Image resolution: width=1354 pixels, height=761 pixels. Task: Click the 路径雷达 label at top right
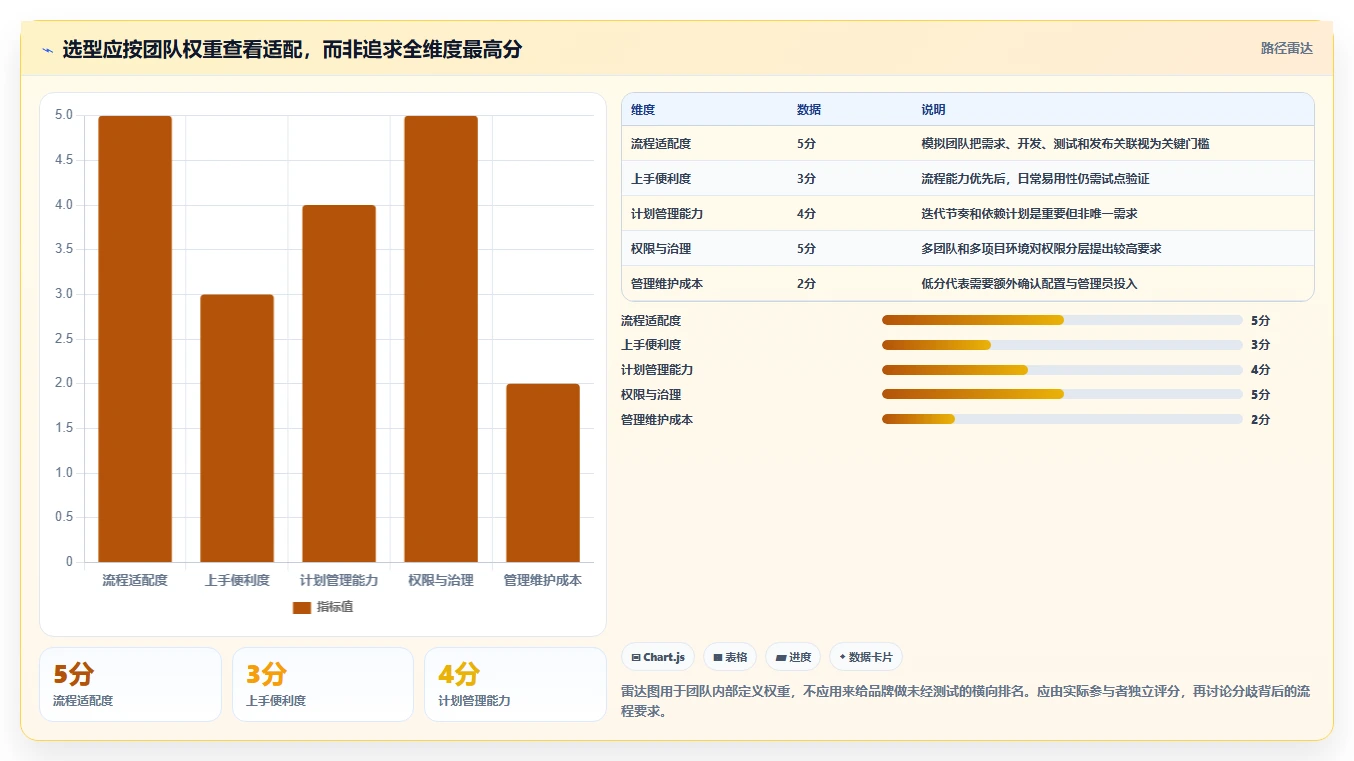pyautogui.click(x=1286, y=48)
